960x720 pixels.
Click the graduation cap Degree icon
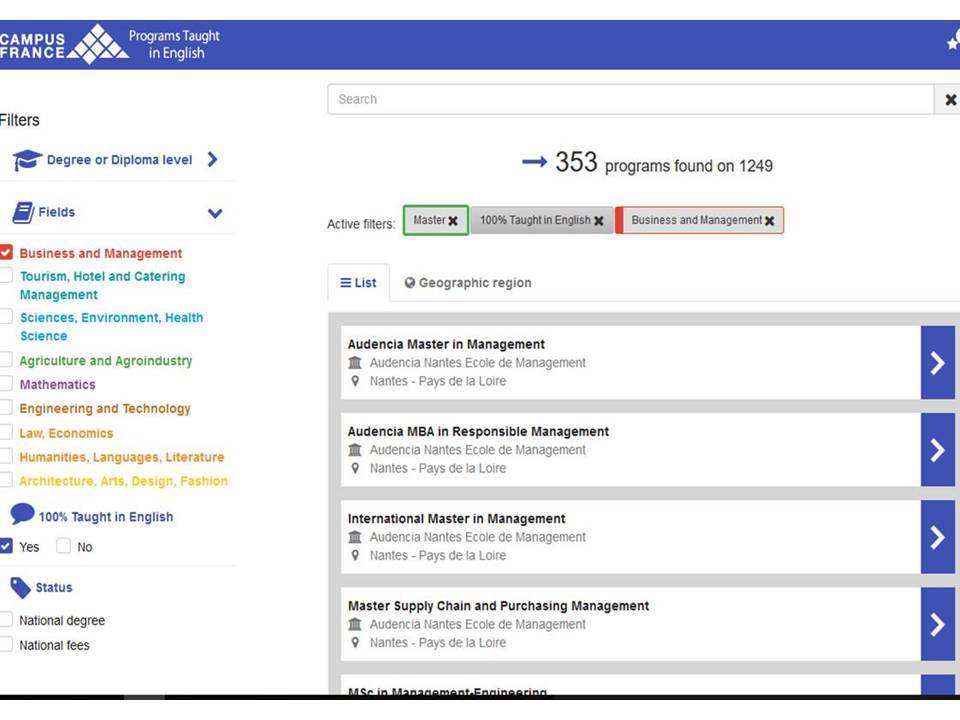(x=27, y=160)
